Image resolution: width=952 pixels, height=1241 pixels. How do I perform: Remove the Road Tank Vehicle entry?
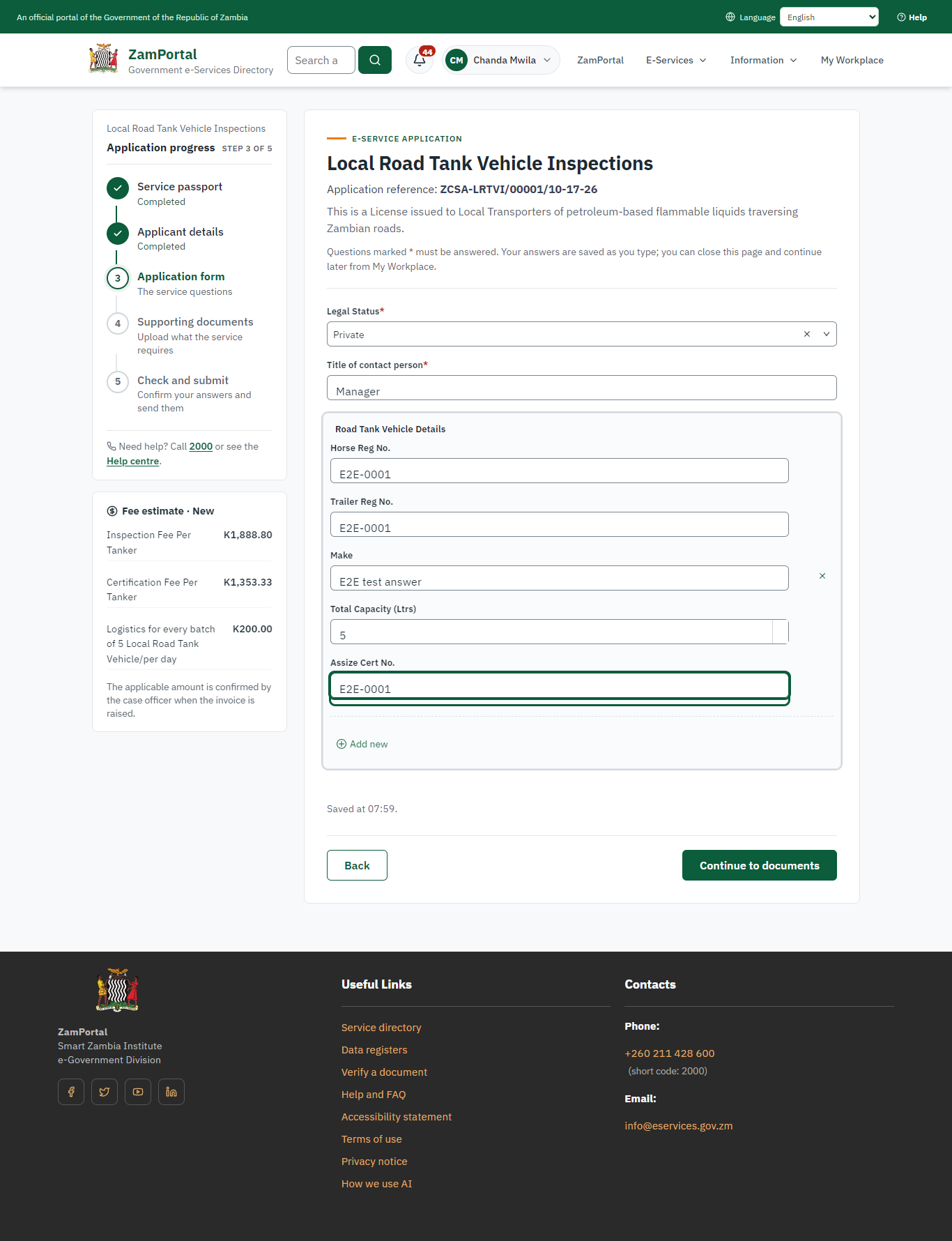tap(822, 576)
